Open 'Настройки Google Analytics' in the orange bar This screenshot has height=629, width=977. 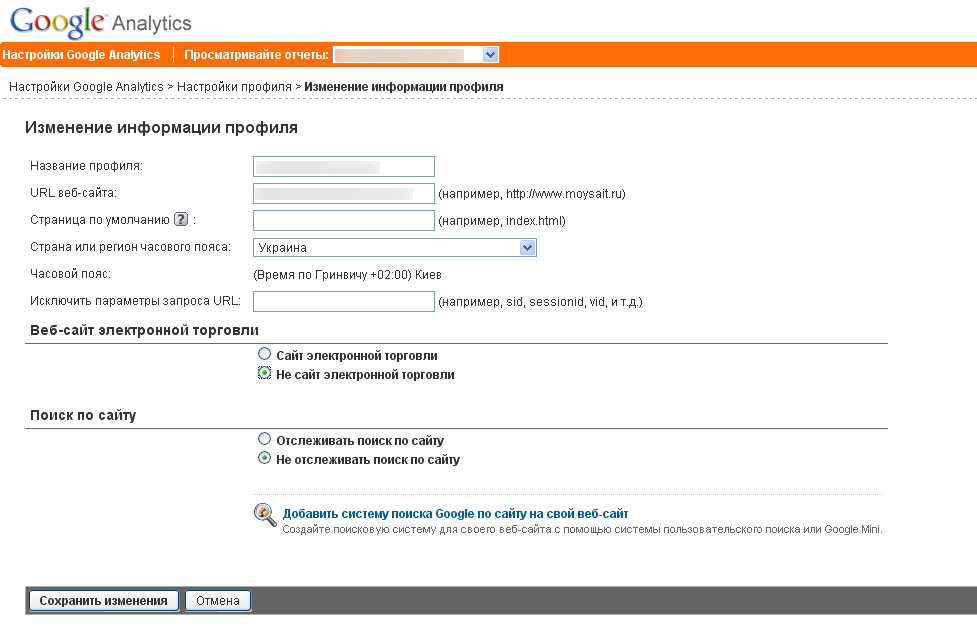point(81,55)
